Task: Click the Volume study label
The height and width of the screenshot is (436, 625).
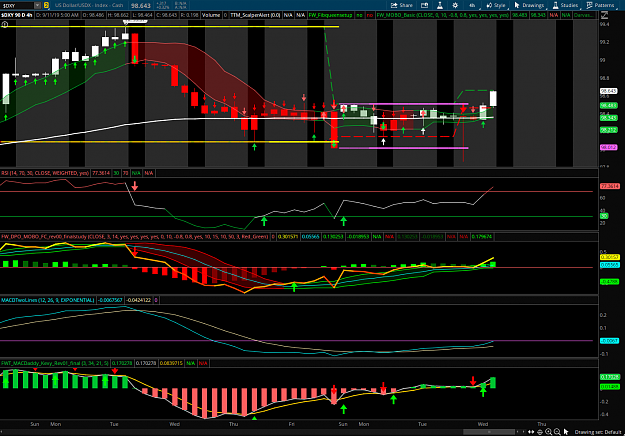Action: [x=211, y=15]
